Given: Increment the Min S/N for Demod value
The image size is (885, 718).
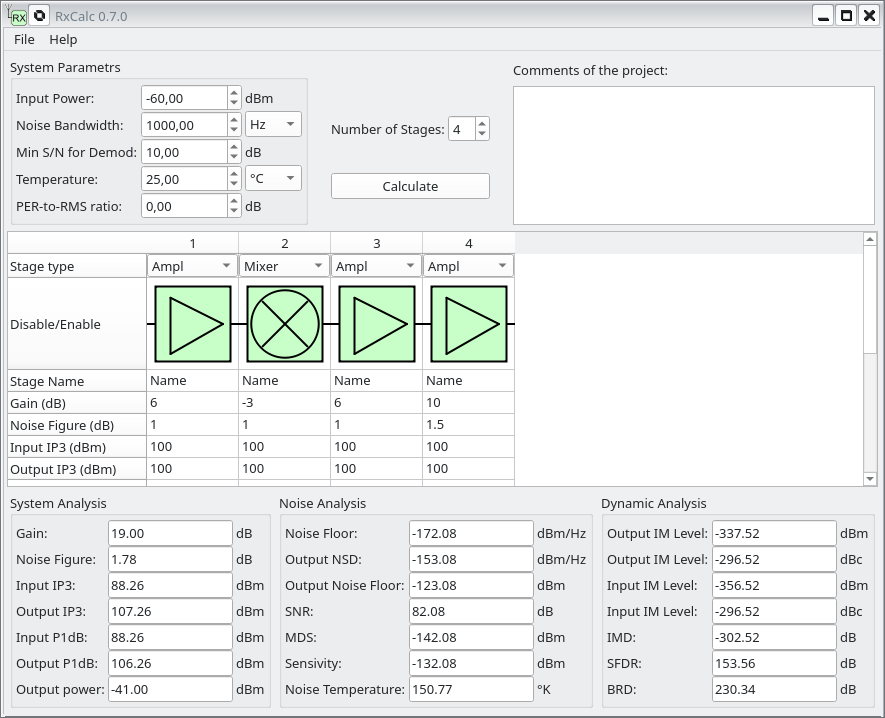Looking at the screenshot, I should tap(234, 147).
